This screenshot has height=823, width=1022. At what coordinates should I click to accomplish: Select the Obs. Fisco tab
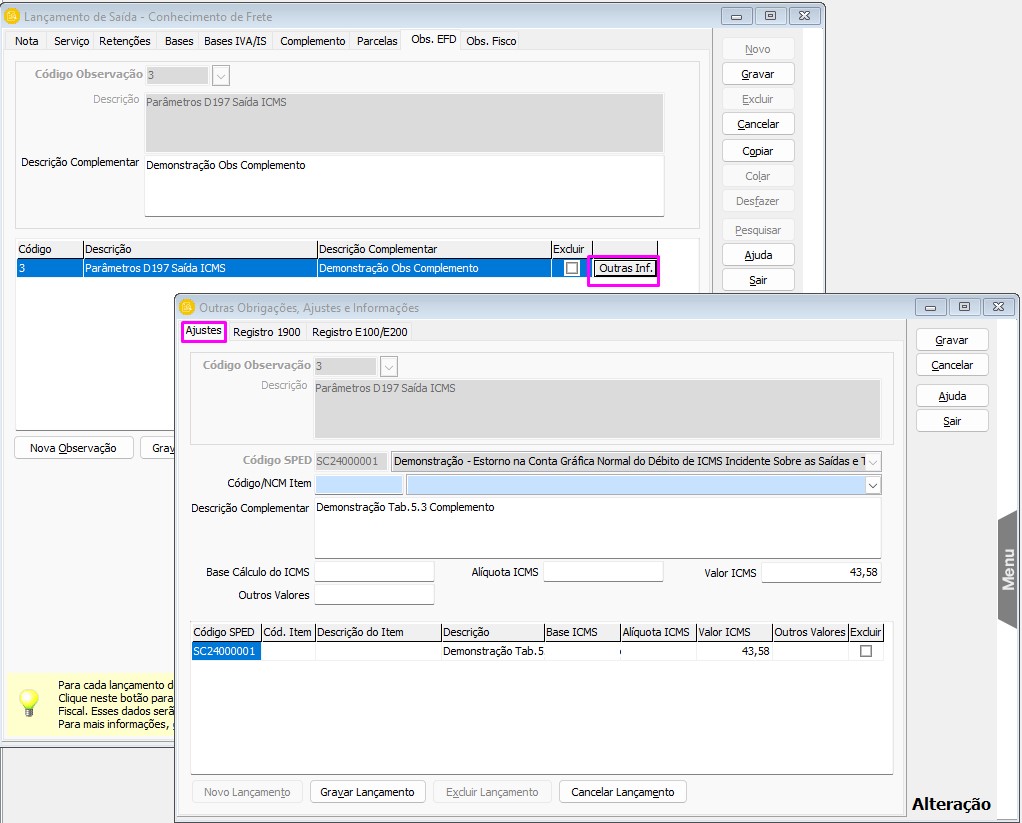tap(491, 41)
